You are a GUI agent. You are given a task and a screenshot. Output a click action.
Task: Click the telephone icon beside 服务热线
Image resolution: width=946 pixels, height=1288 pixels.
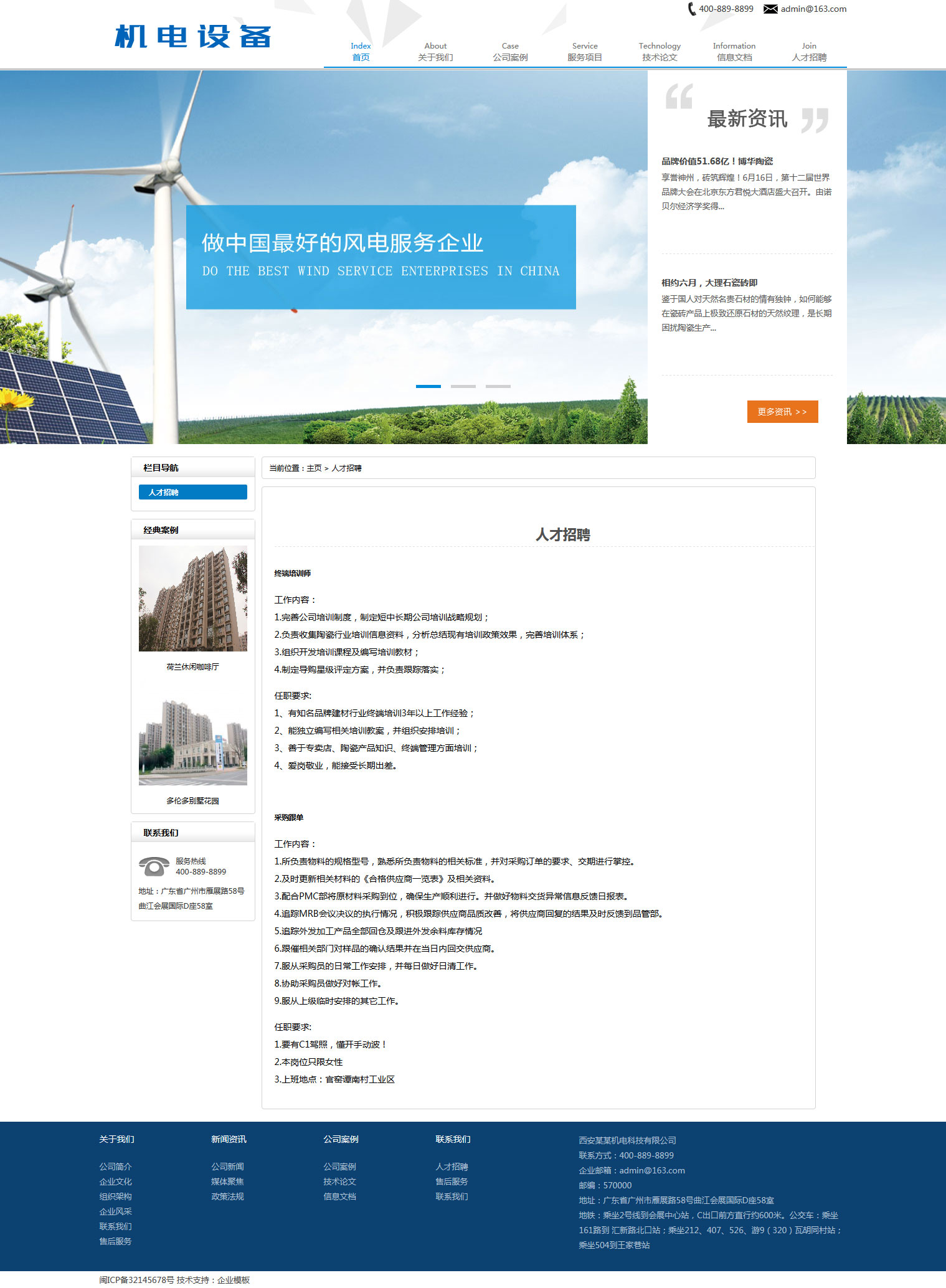(x=154, y=866)
